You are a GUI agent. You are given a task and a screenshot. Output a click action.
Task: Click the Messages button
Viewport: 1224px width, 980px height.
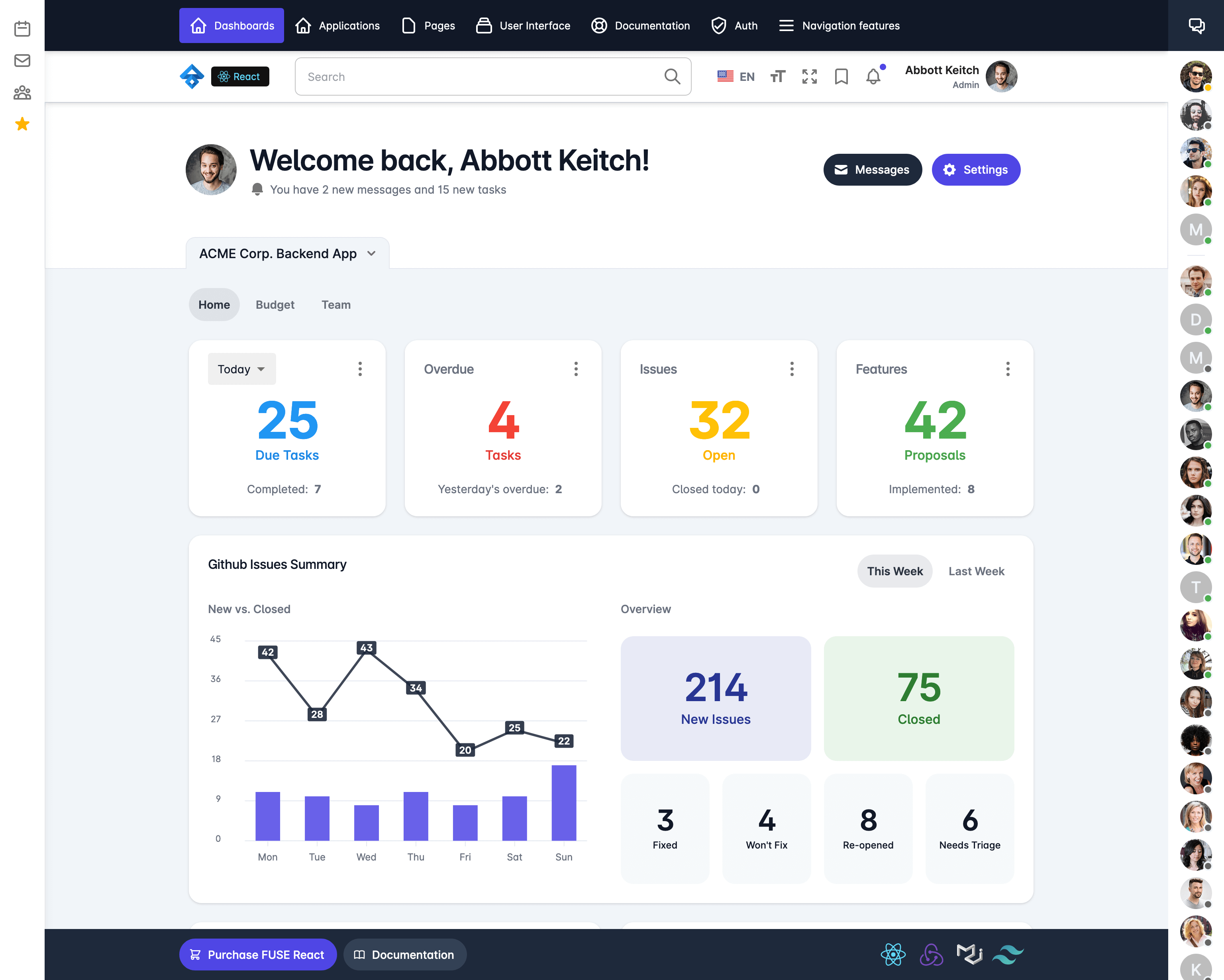(873, 170)
